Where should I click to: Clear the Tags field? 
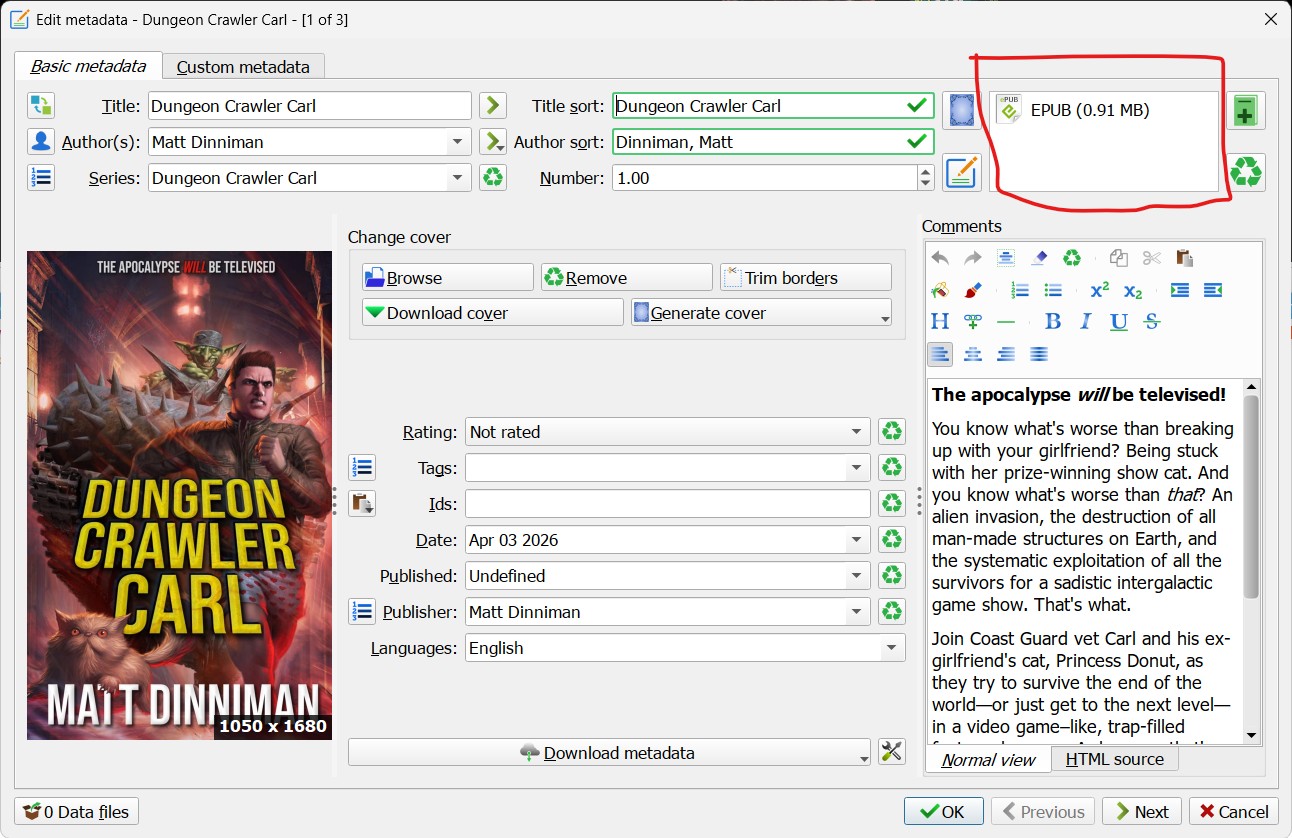pyautogui.click(x=891, y=467)
